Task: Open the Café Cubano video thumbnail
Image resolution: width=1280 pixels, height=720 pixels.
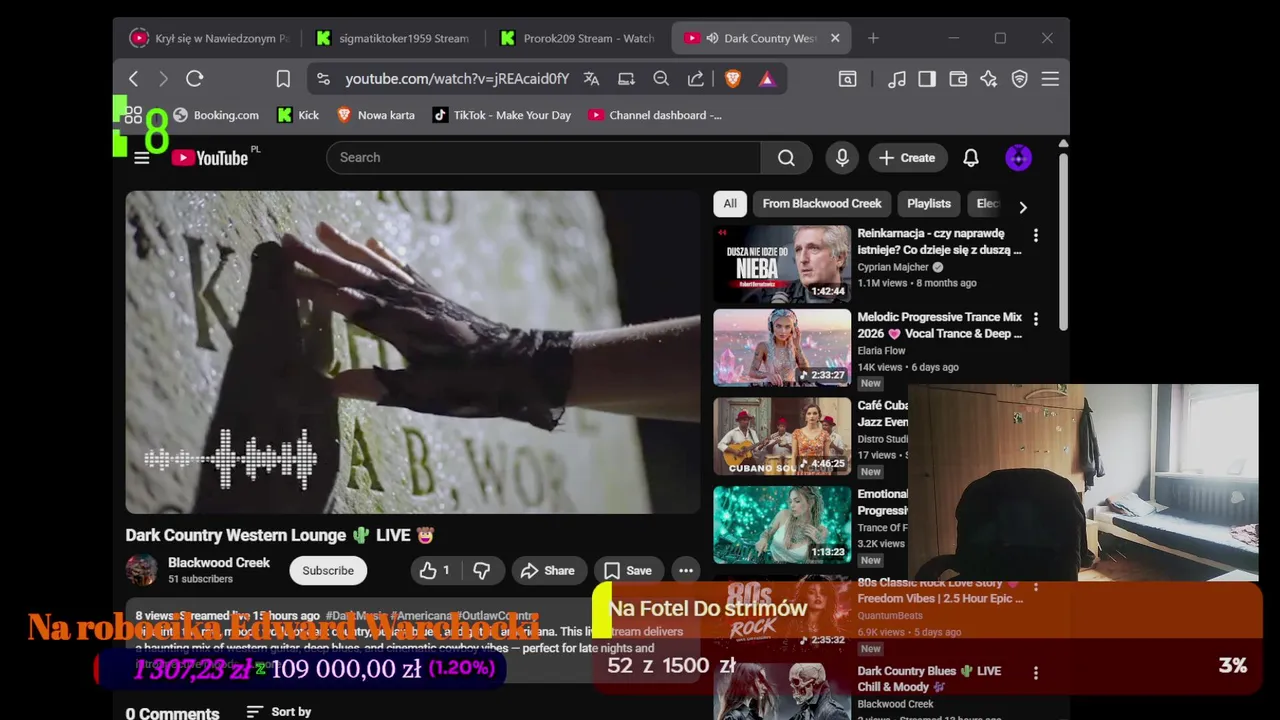Action: point(782,436)
